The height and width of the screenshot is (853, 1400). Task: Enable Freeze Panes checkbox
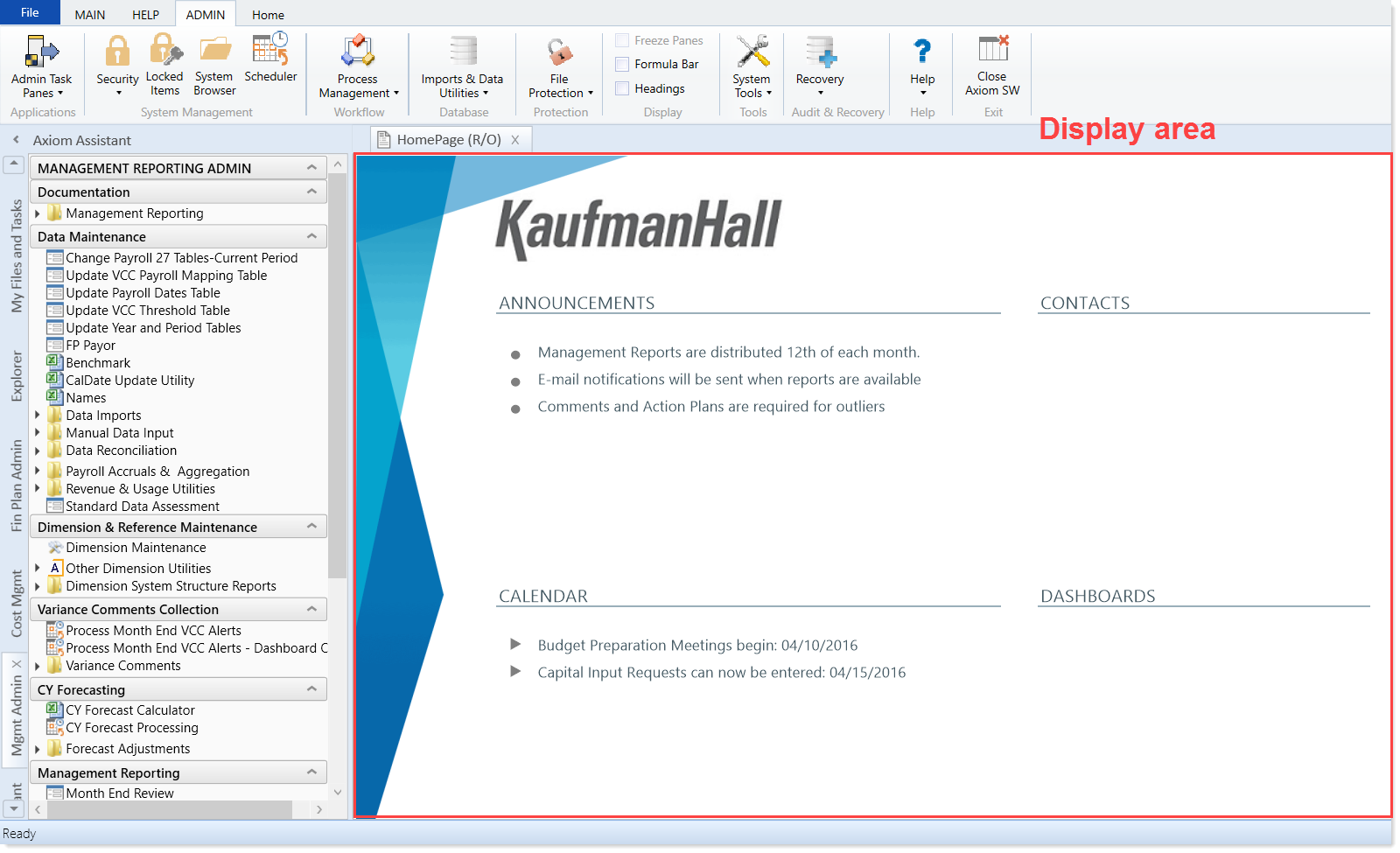[622, 40]
